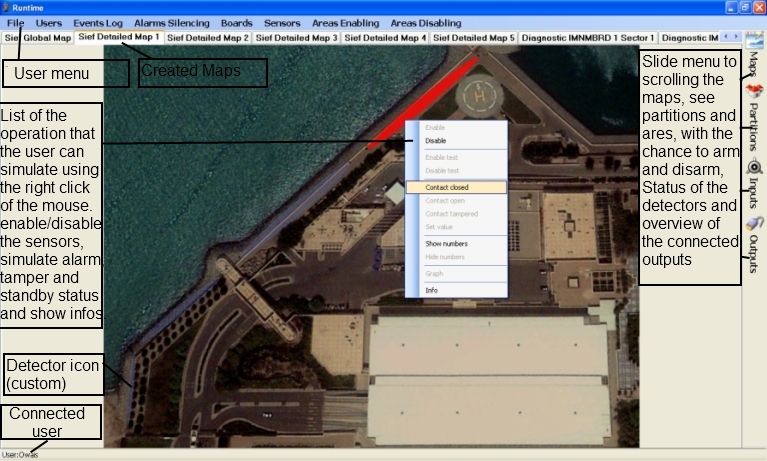767x461 pixels.
Task: Expand the Areas Enabling menu
Action: point(346,22)
